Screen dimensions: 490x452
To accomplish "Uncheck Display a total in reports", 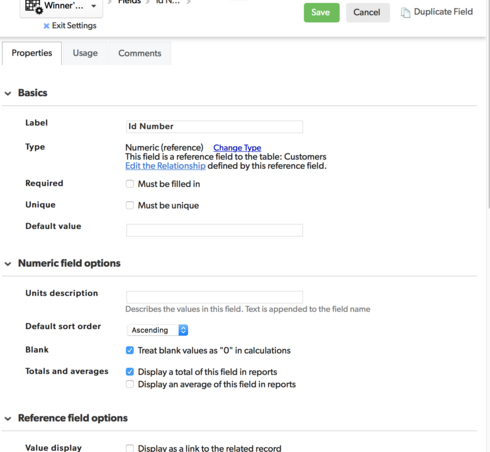I will [130, 371].
